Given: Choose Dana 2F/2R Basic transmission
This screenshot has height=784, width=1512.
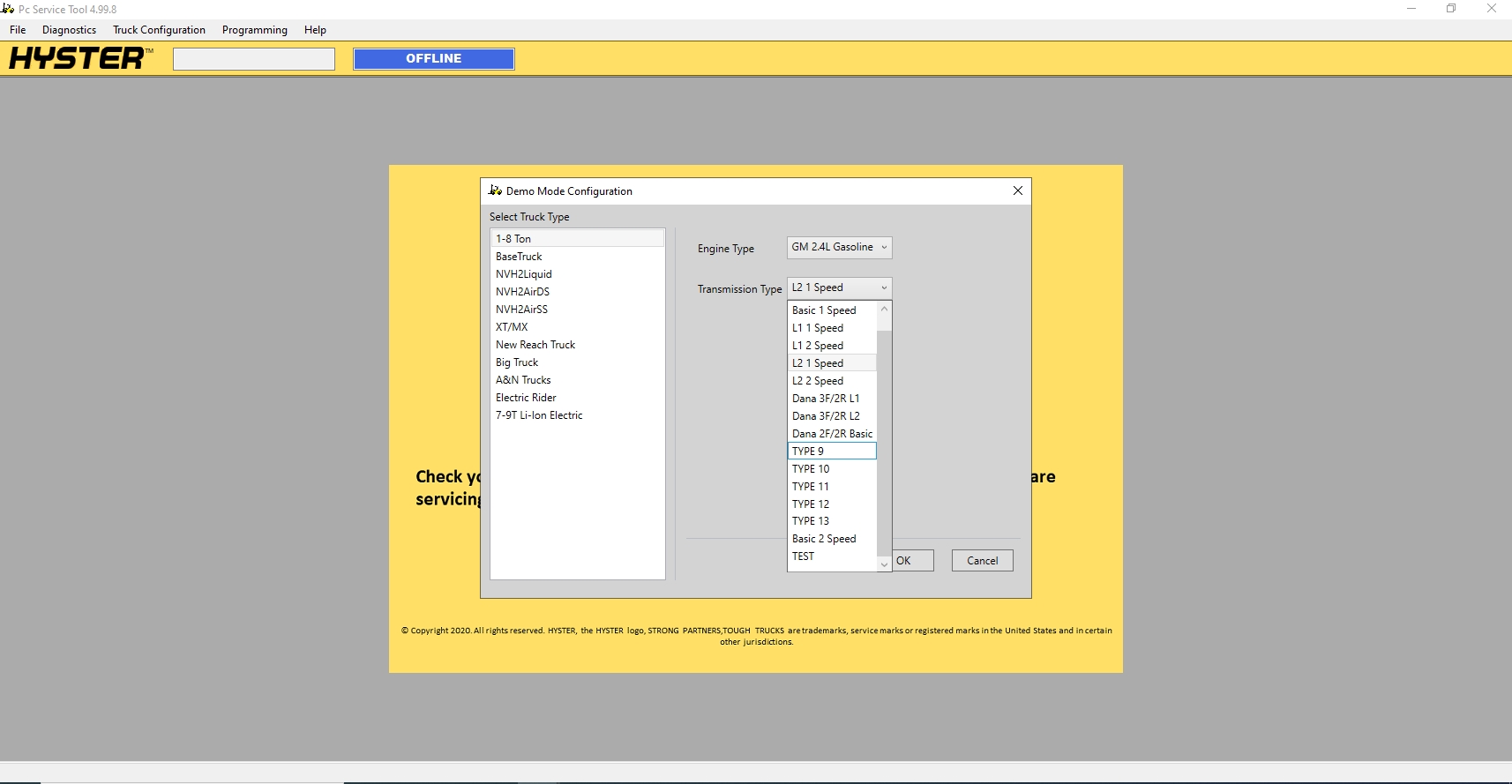Looking at the screenshot, I should pos(832,434).
